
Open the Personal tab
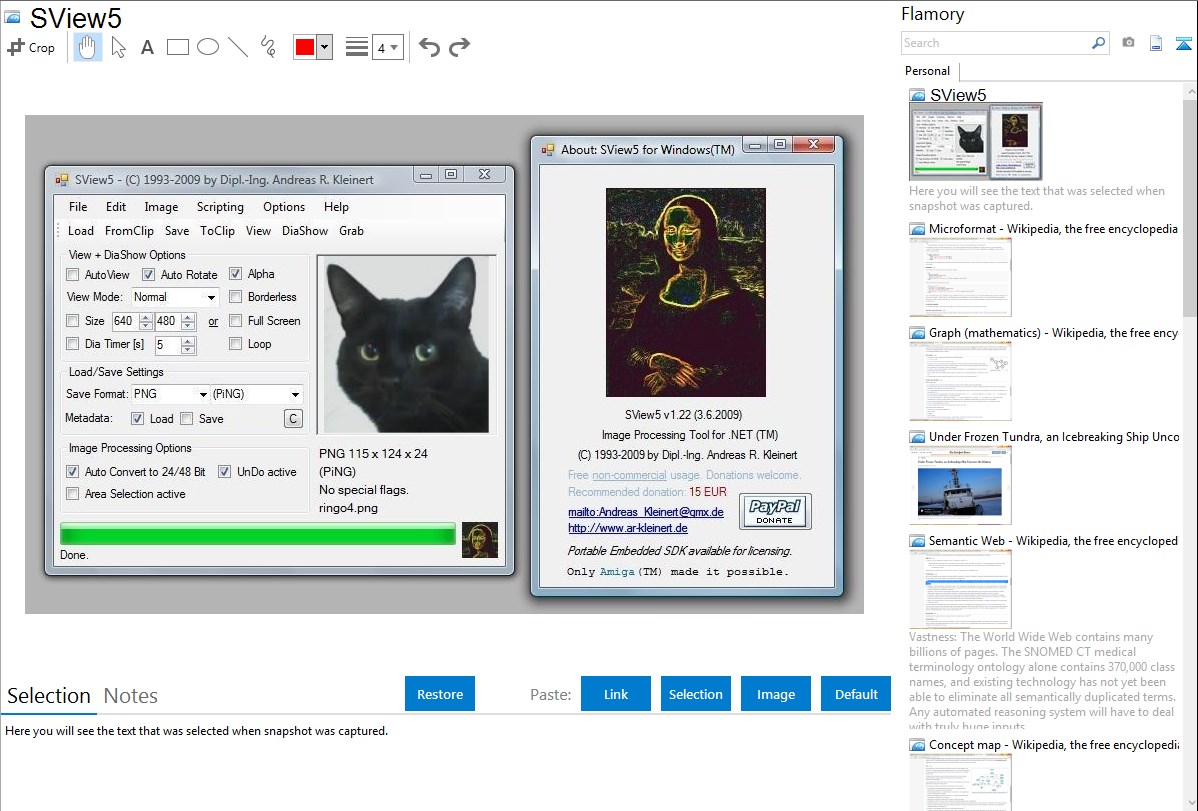927,71
